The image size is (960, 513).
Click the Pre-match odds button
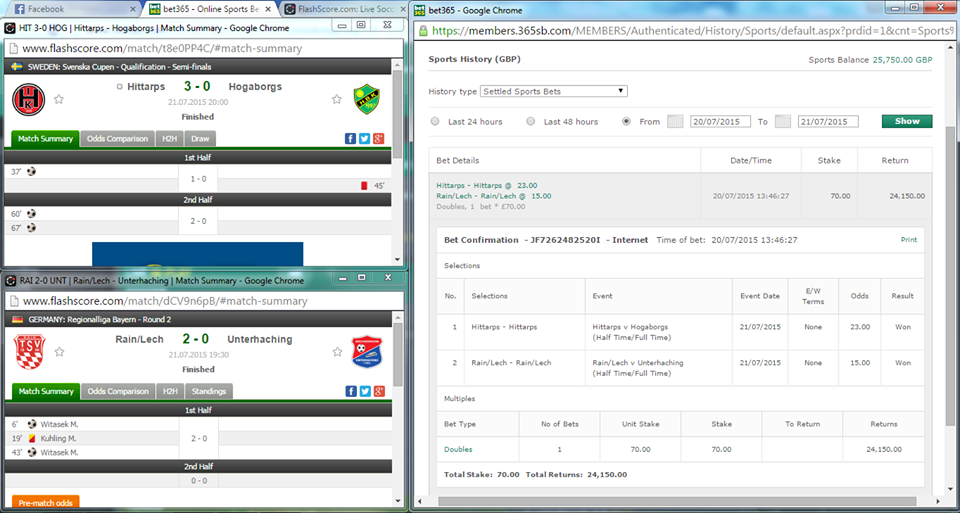(46, 502)
